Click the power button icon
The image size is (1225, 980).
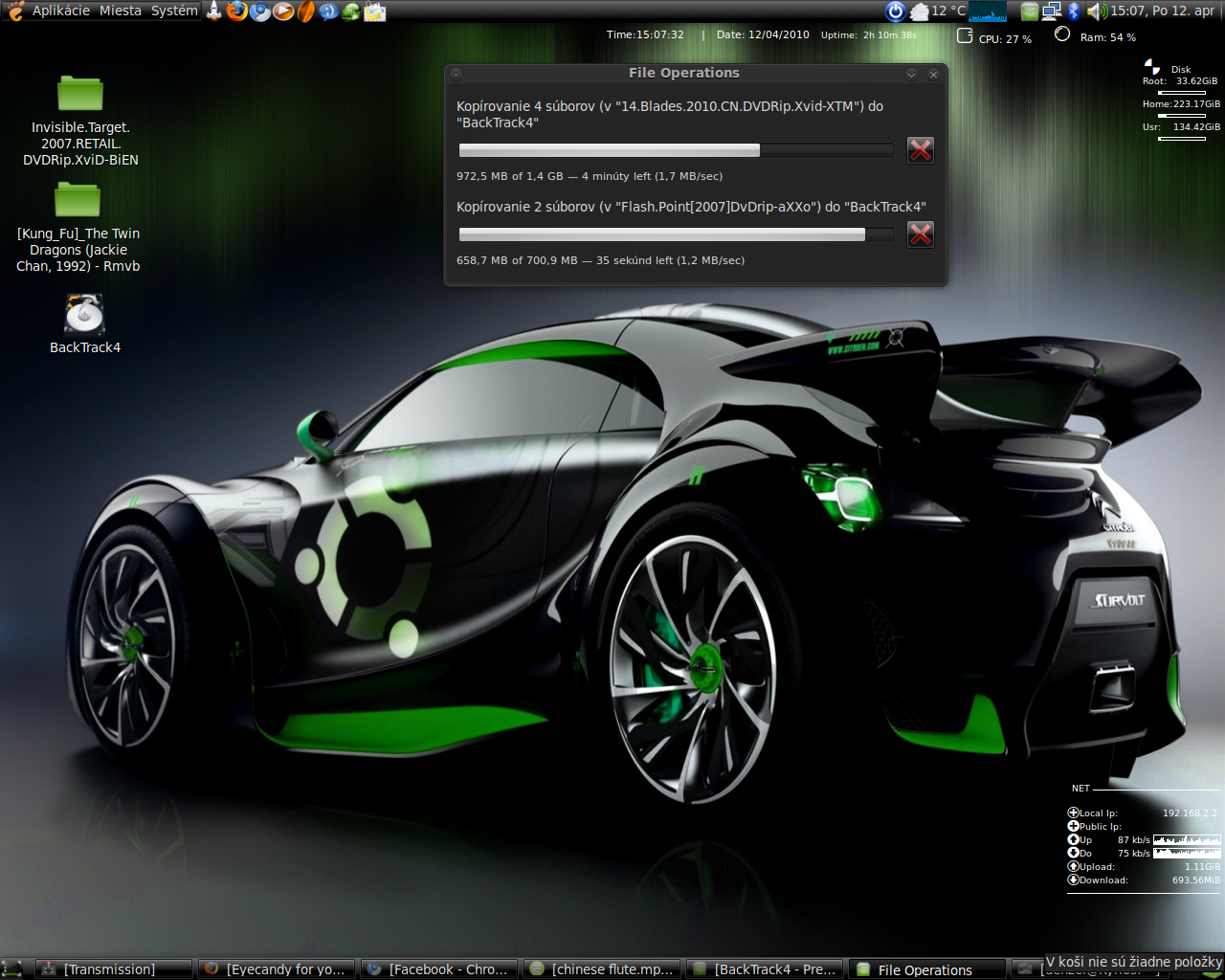tap(895, 11)
